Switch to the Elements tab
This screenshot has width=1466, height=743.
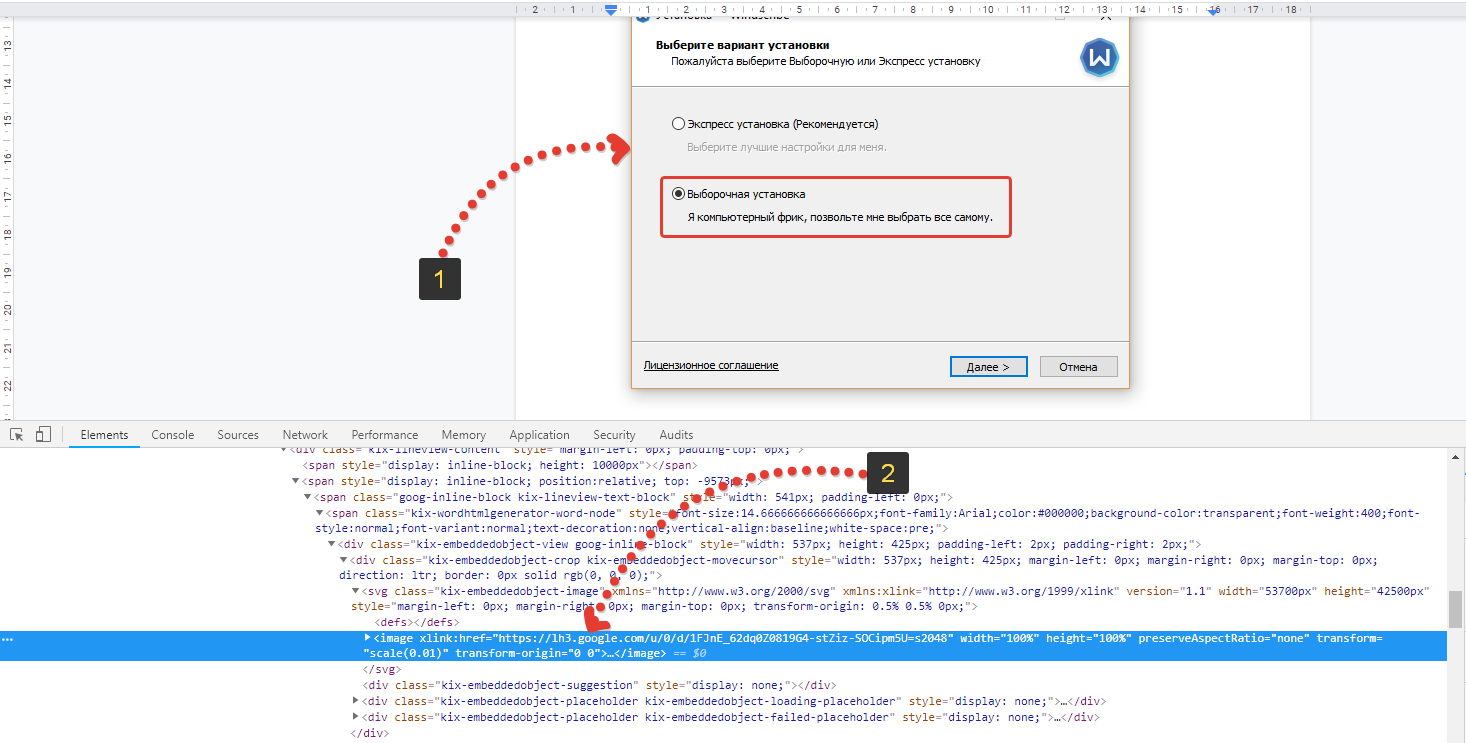(x=105, y=435)
